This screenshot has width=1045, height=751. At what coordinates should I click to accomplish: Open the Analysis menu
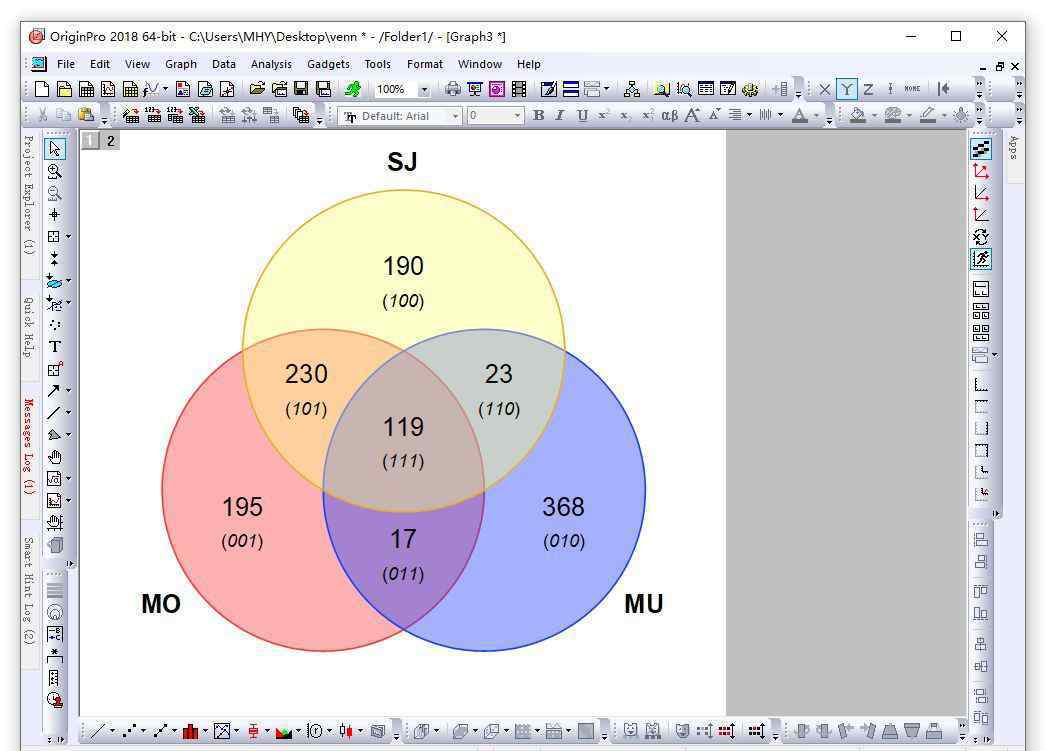click(x=271, y=64)
